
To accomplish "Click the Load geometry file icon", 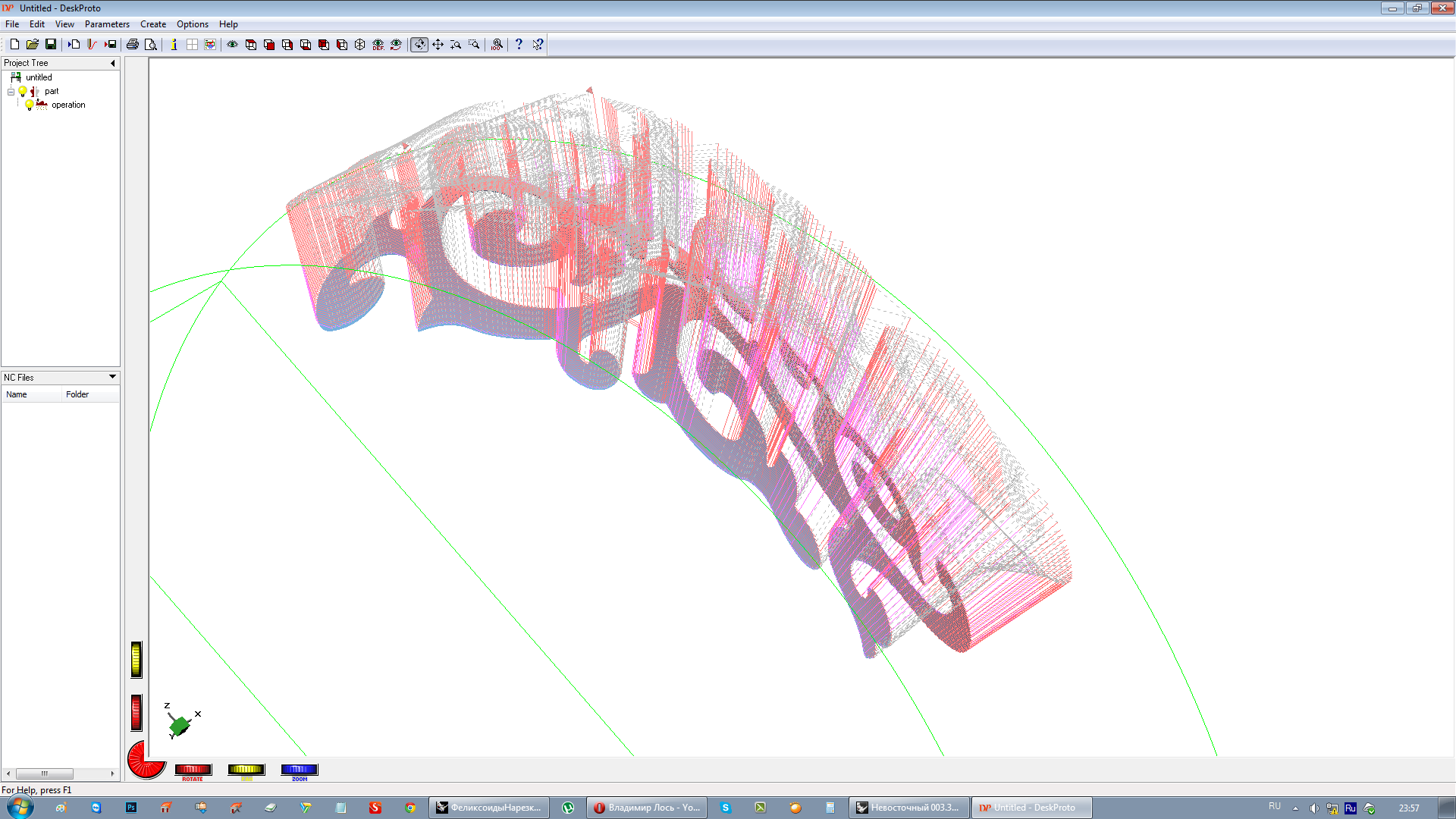I will (x=74, y=45).
